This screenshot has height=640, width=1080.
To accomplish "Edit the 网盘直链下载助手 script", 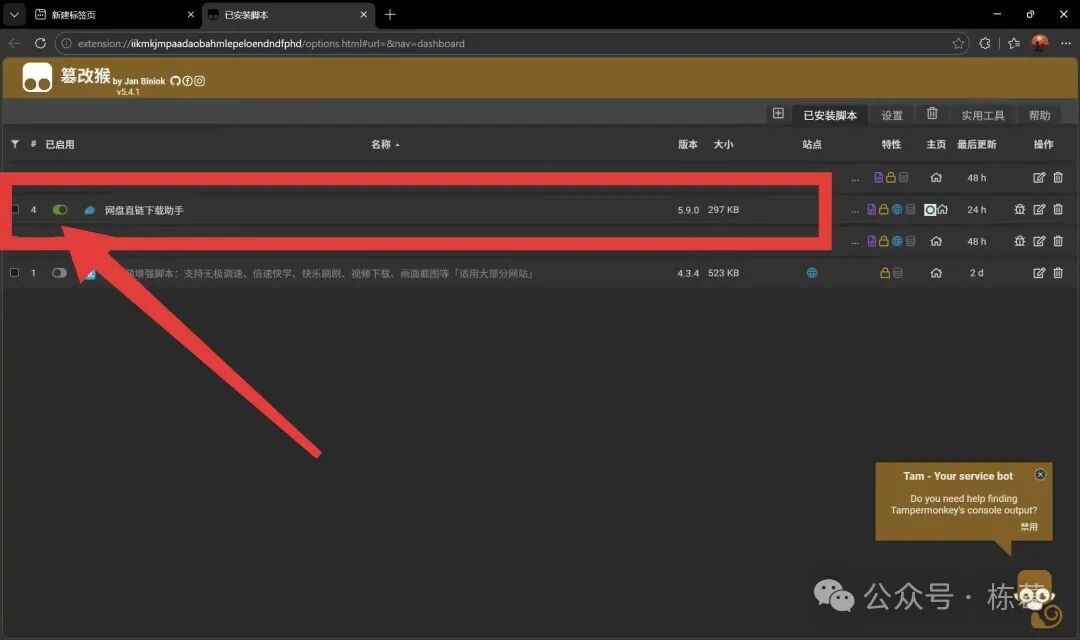I will click(1039, 210).
